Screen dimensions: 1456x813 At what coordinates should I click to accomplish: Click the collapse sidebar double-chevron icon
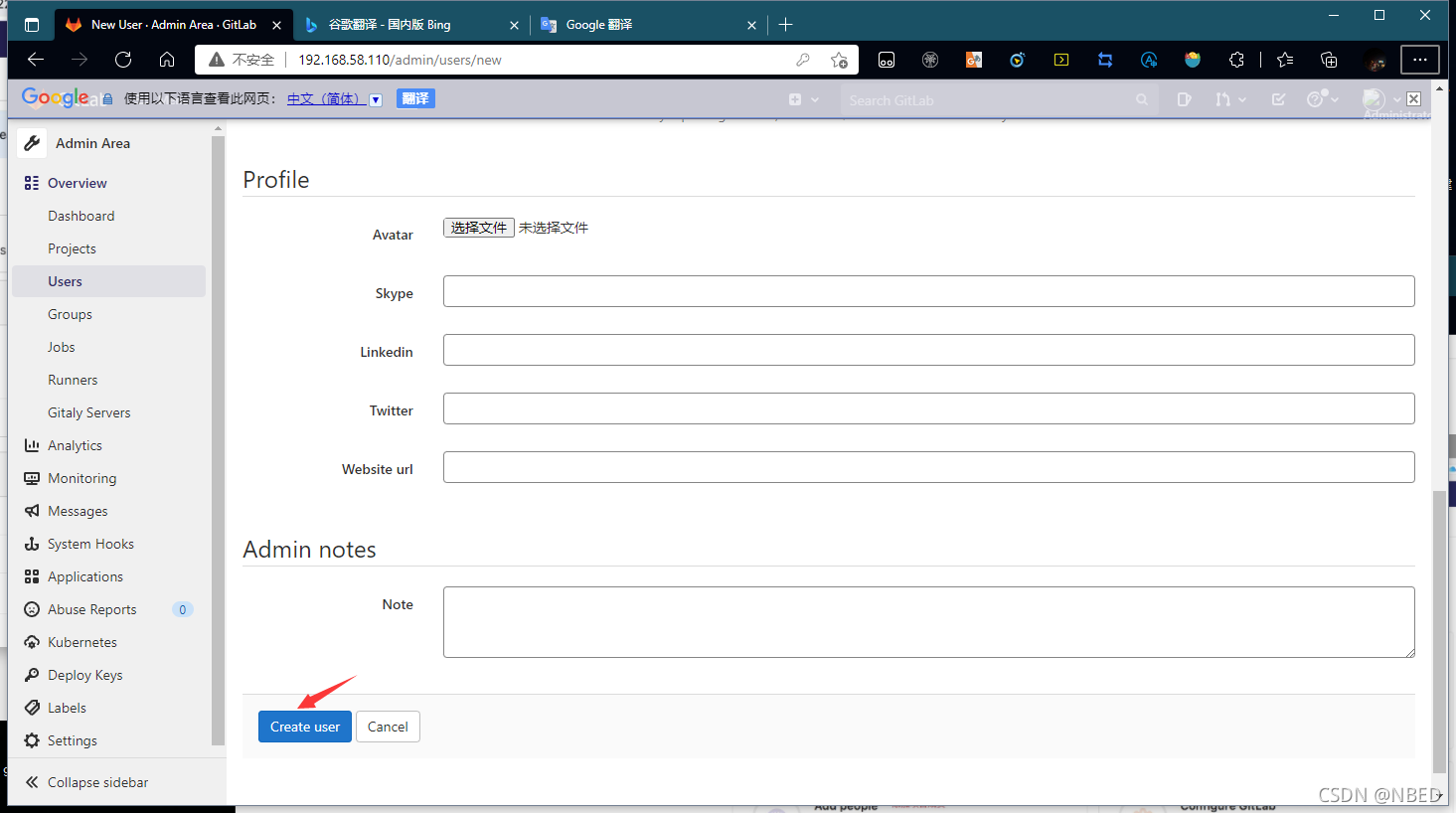(32, 782)
